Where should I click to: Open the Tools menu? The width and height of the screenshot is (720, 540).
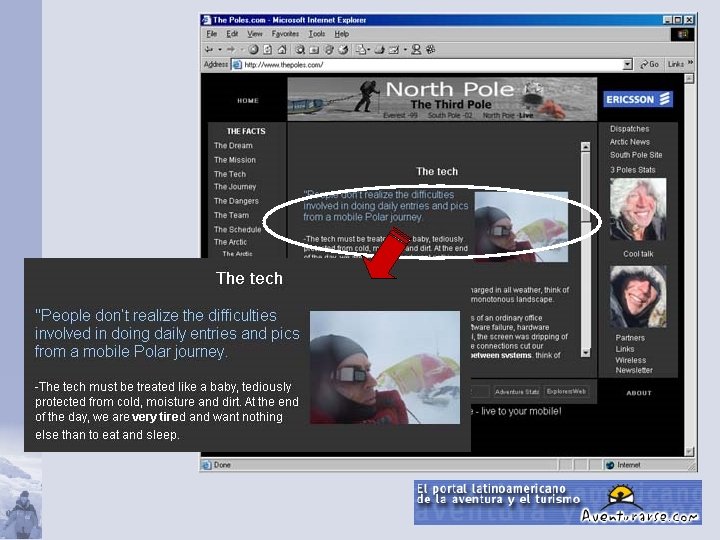click(x=316, y=34)
